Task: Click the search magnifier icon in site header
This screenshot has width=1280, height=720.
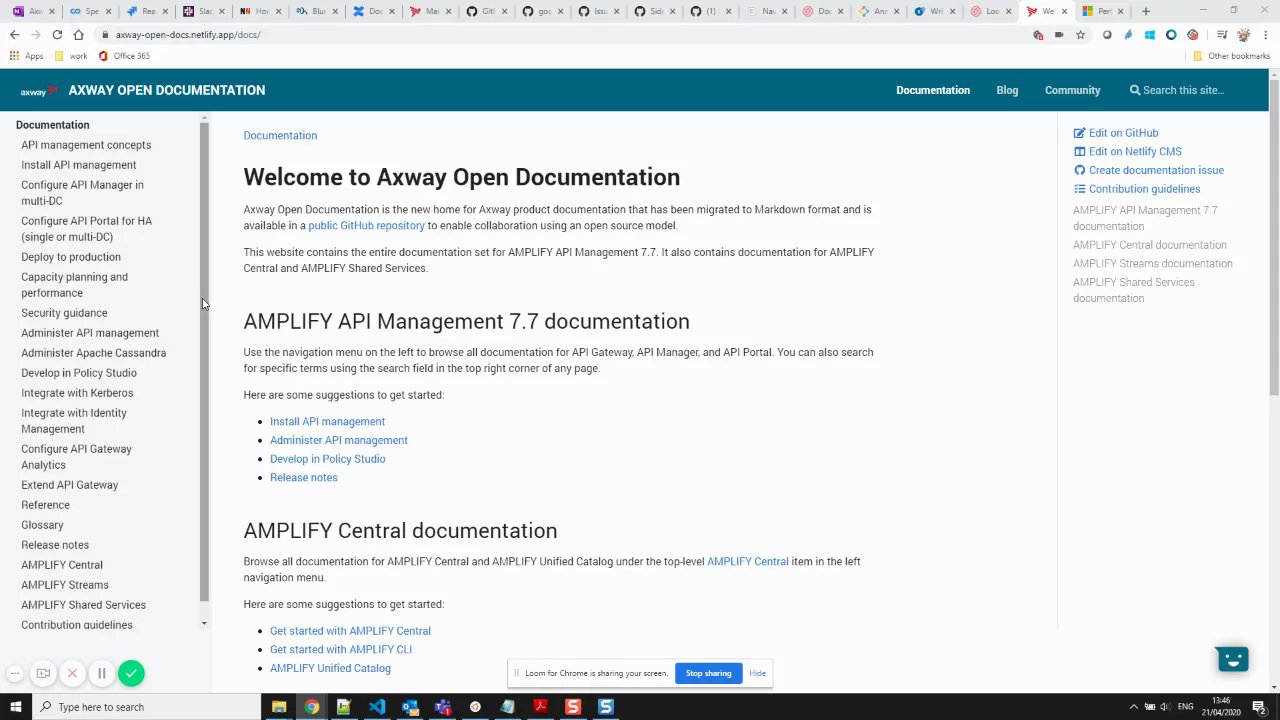Action: pos(1135,90)
